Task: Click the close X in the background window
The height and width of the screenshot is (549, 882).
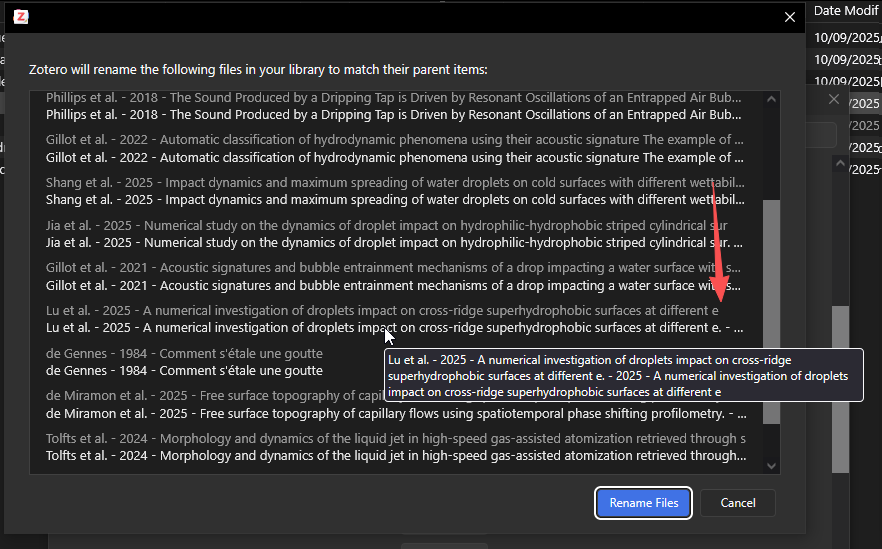Action: [834, 100]
